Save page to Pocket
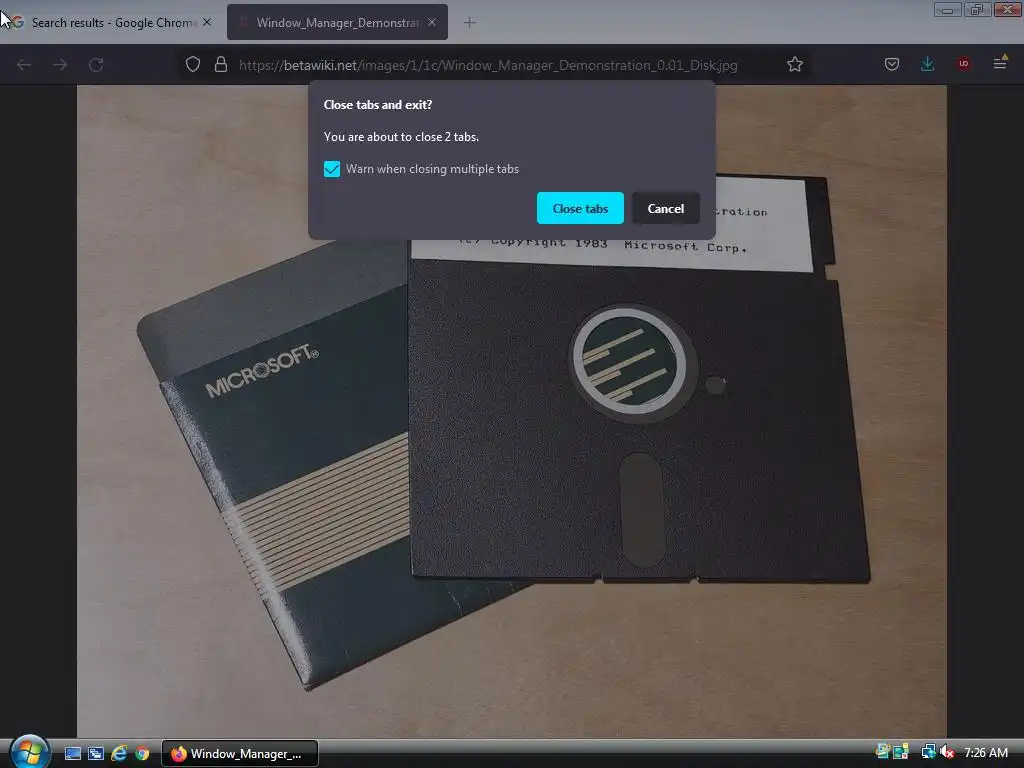The height and width of the screenshot is (768, 1024). tap(892, 64)
